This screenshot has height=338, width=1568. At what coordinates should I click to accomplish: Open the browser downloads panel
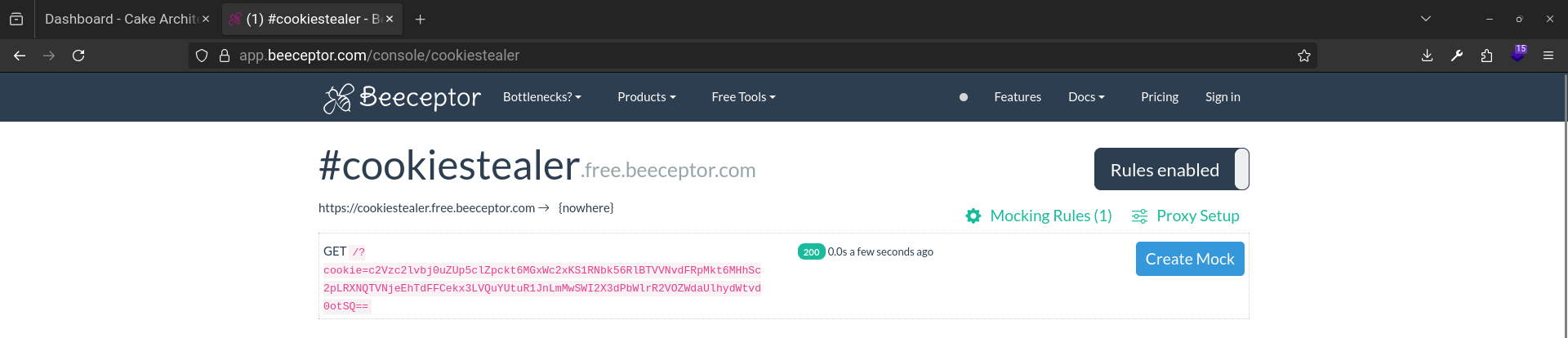pos(1427,56)
